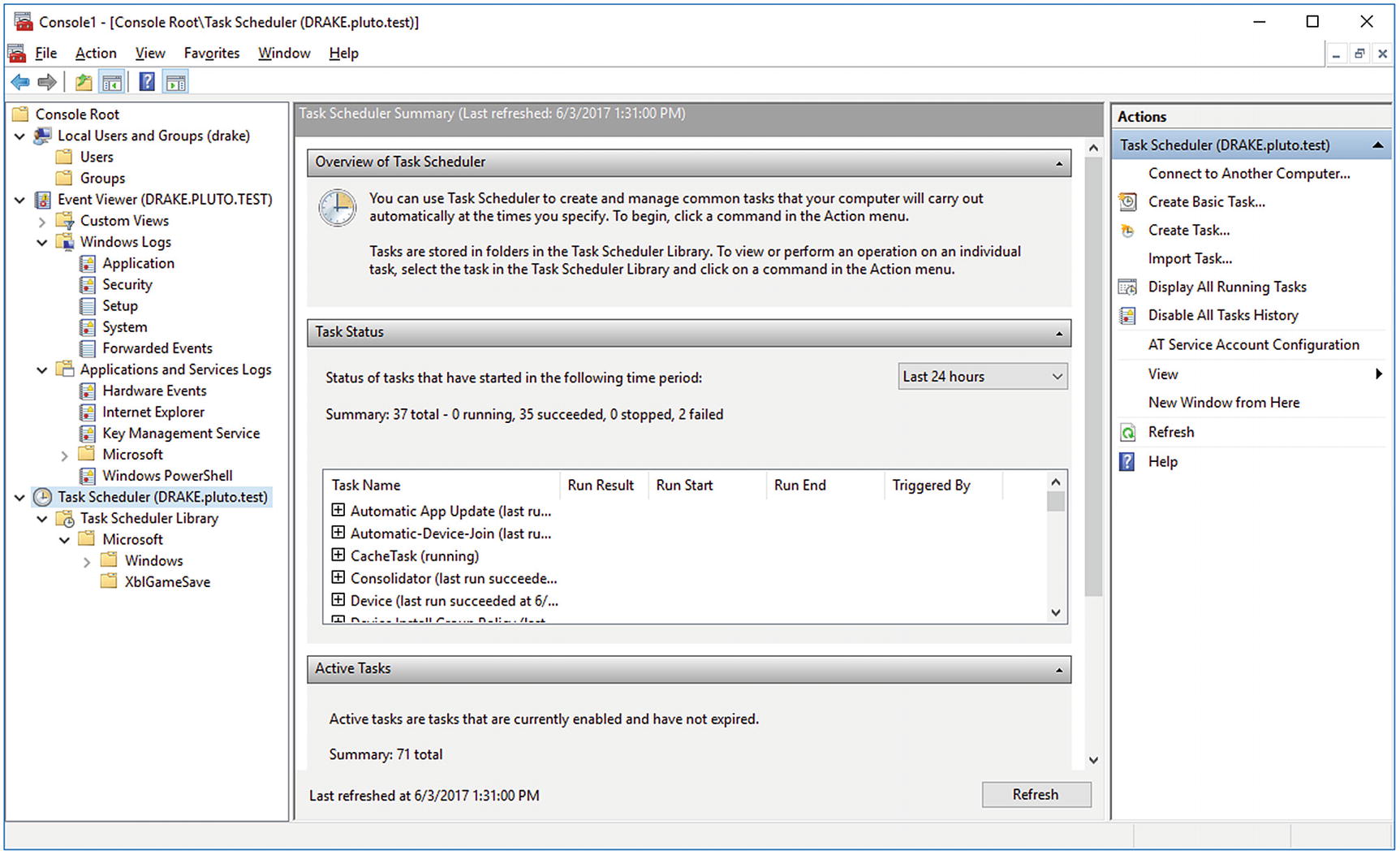Open AT Service Account Configuration
Viewport: 1400px width, 855px height.
tap(1253, 344)
